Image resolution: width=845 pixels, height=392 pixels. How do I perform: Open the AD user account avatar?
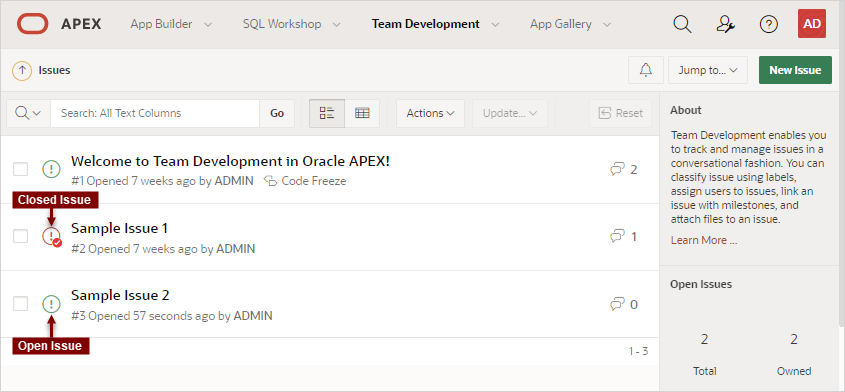click(812, 24)
